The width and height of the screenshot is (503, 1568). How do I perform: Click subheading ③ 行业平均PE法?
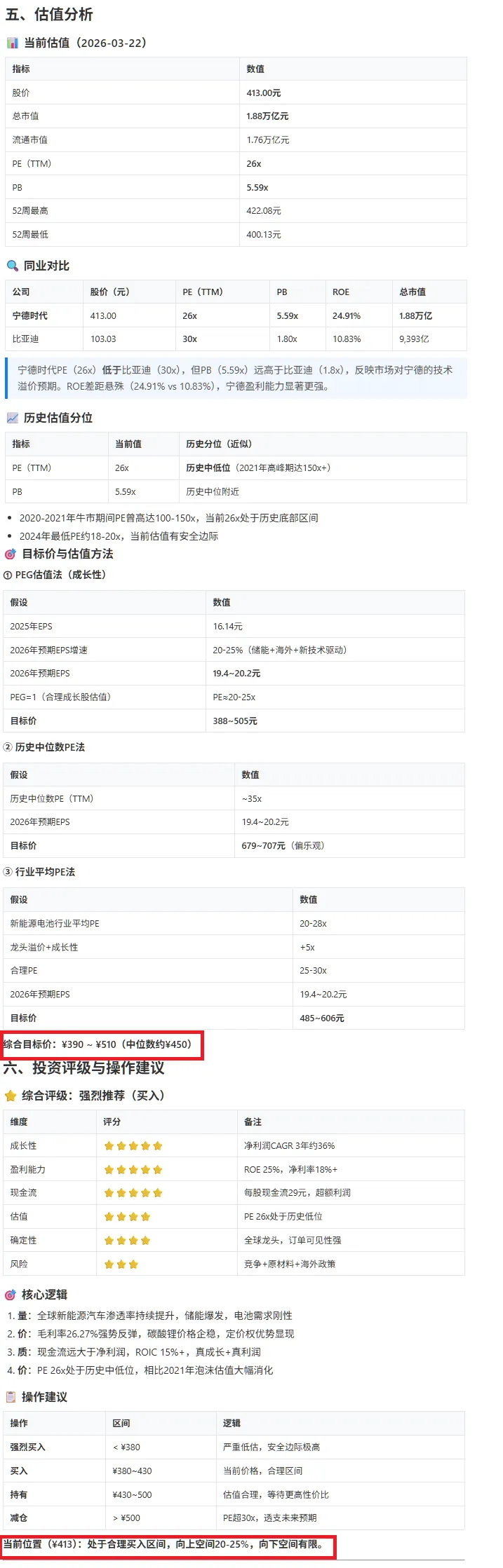point(39,872)
